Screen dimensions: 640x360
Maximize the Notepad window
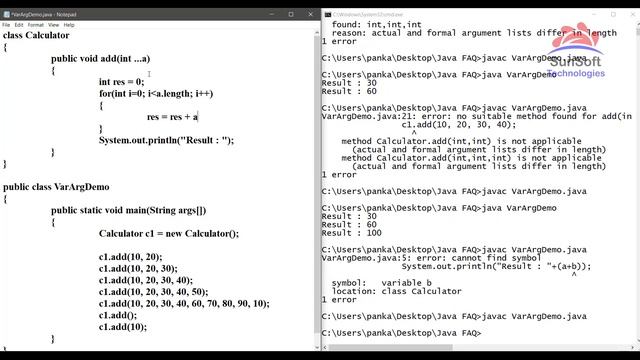point(291,14)
